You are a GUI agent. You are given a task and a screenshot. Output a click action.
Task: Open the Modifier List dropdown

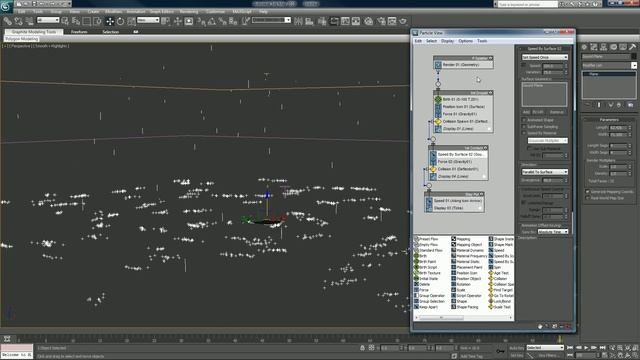tap(609, 65)
